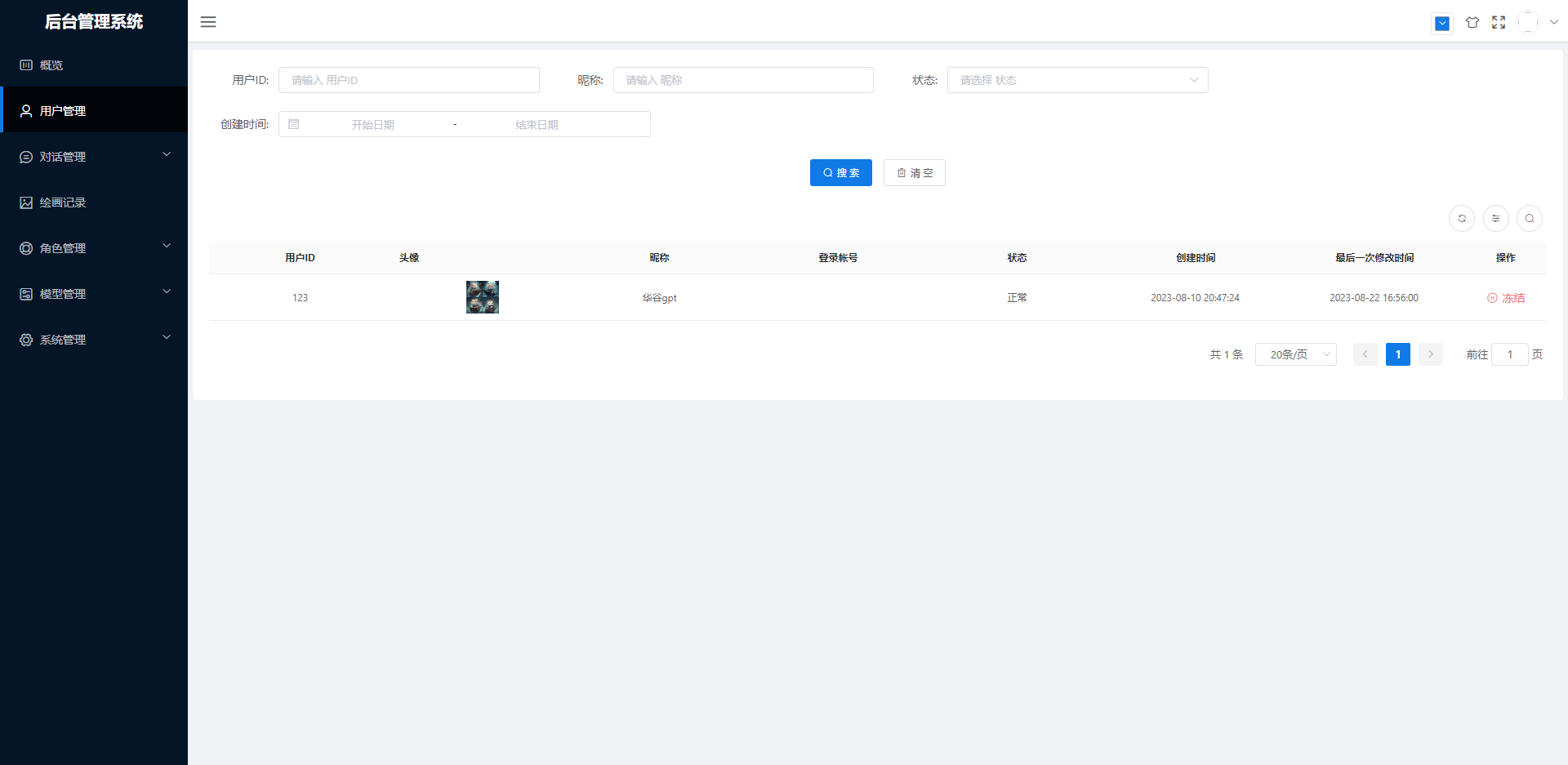
Task: Refresh the user table with the circular arrows icon
Action: [x=1462, y=219]
